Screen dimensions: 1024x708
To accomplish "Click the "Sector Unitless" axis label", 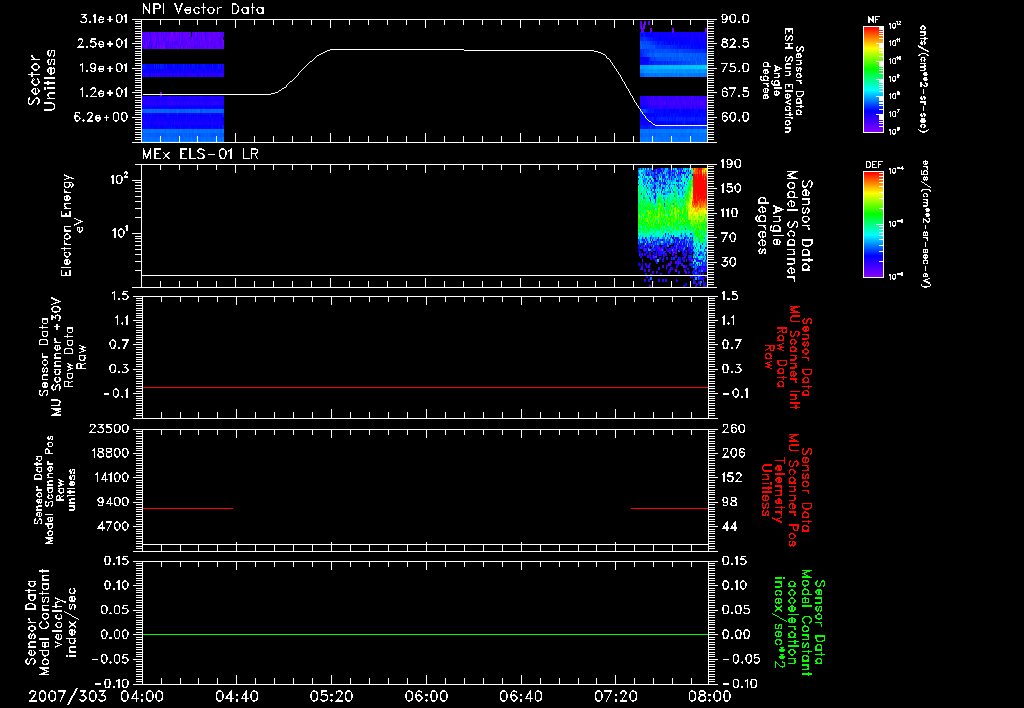I will pos(42,80).
